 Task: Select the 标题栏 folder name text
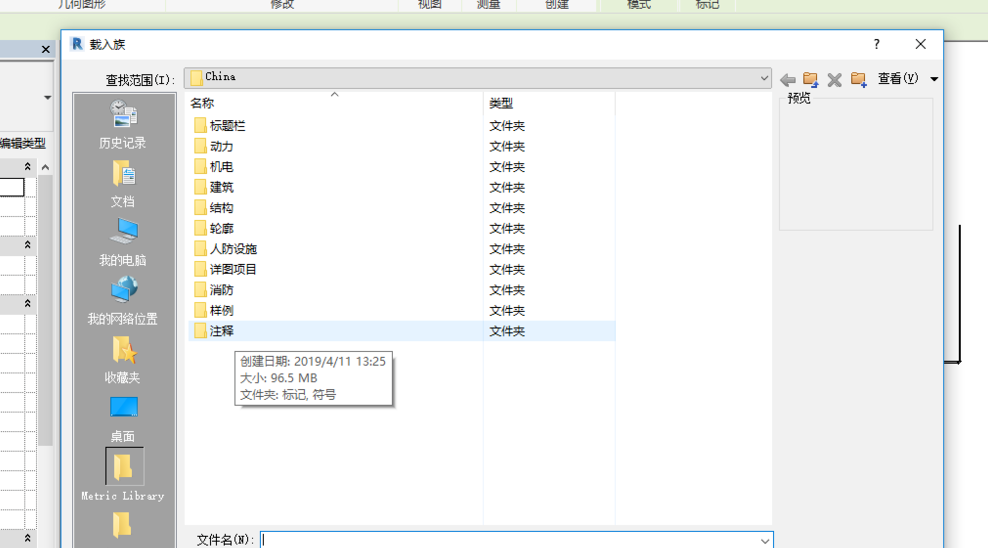227,125
